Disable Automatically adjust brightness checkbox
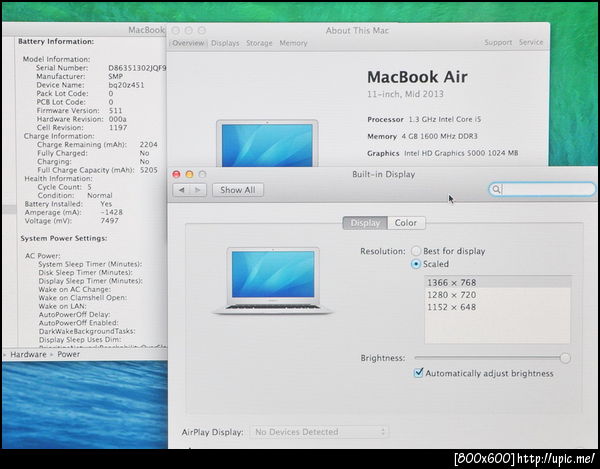 tap(419, 373)
